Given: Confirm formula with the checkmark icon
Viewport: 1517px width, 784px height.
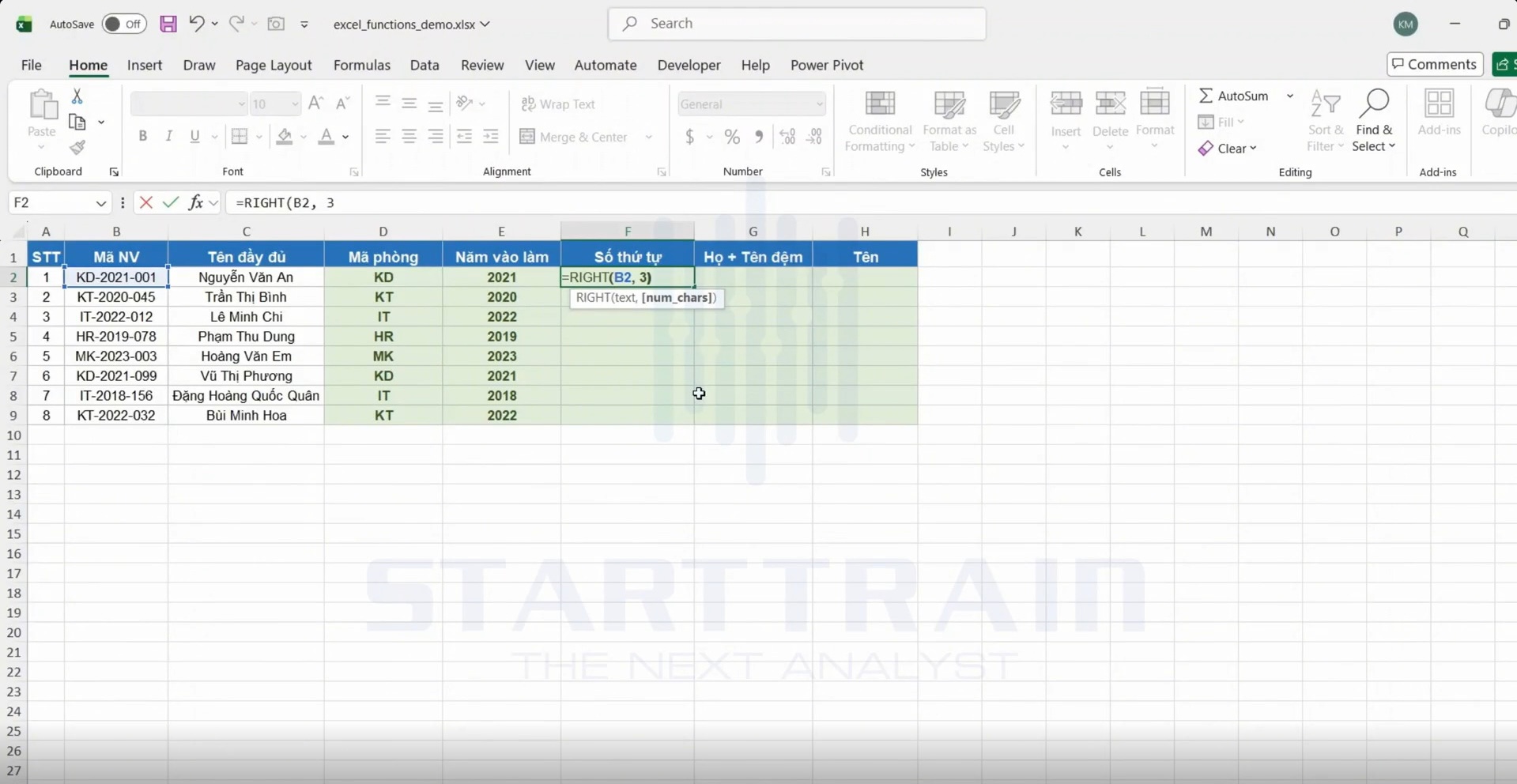Looking at the screenshot, I should point(170,203).
